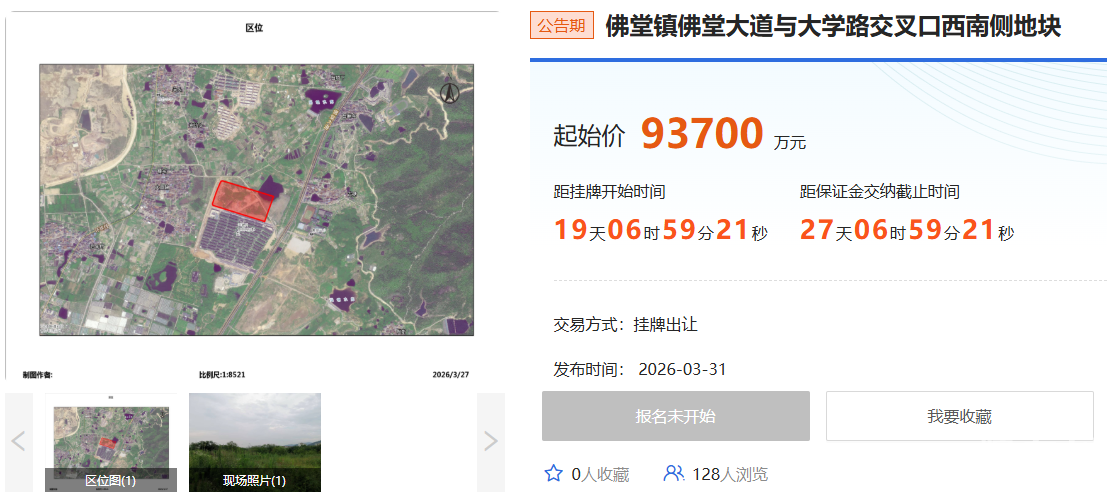Click the 93700 starting price figure
Image resolution: width=1116 pixels, height=502 pixels.
pyautogui.click(x=702, y=134)
